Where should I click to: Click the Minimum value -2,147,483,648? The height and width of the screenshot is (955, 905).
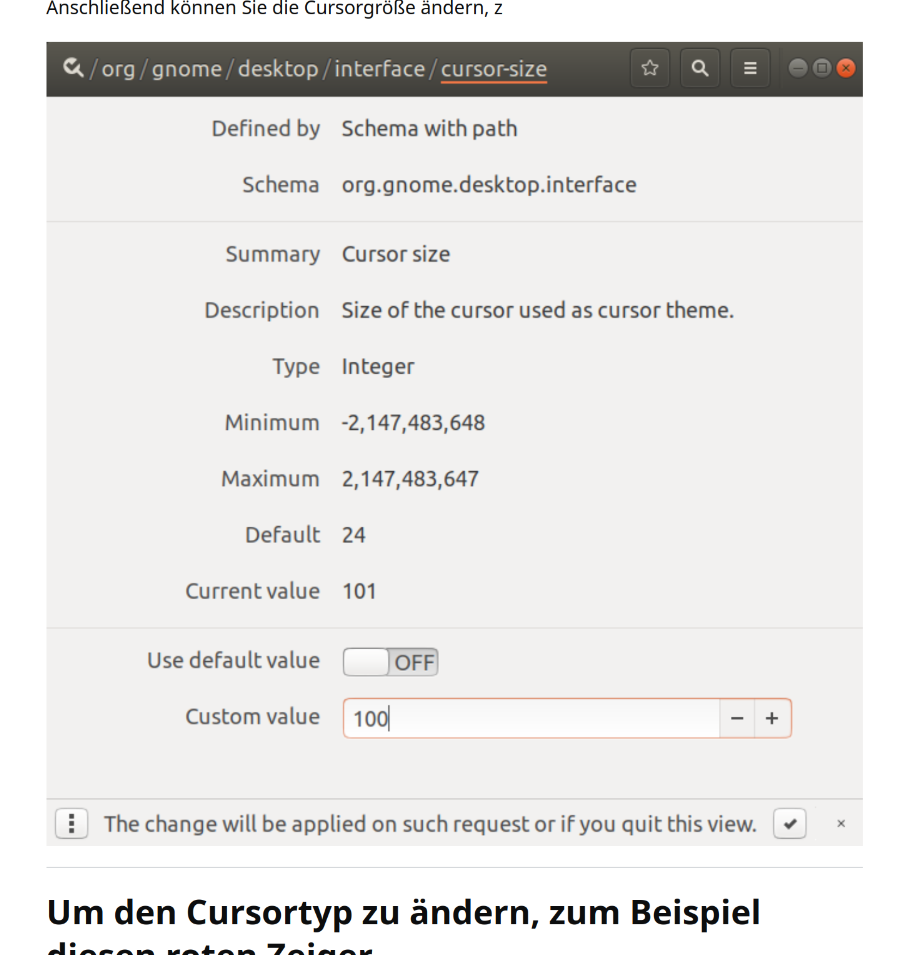coord(414,423)
